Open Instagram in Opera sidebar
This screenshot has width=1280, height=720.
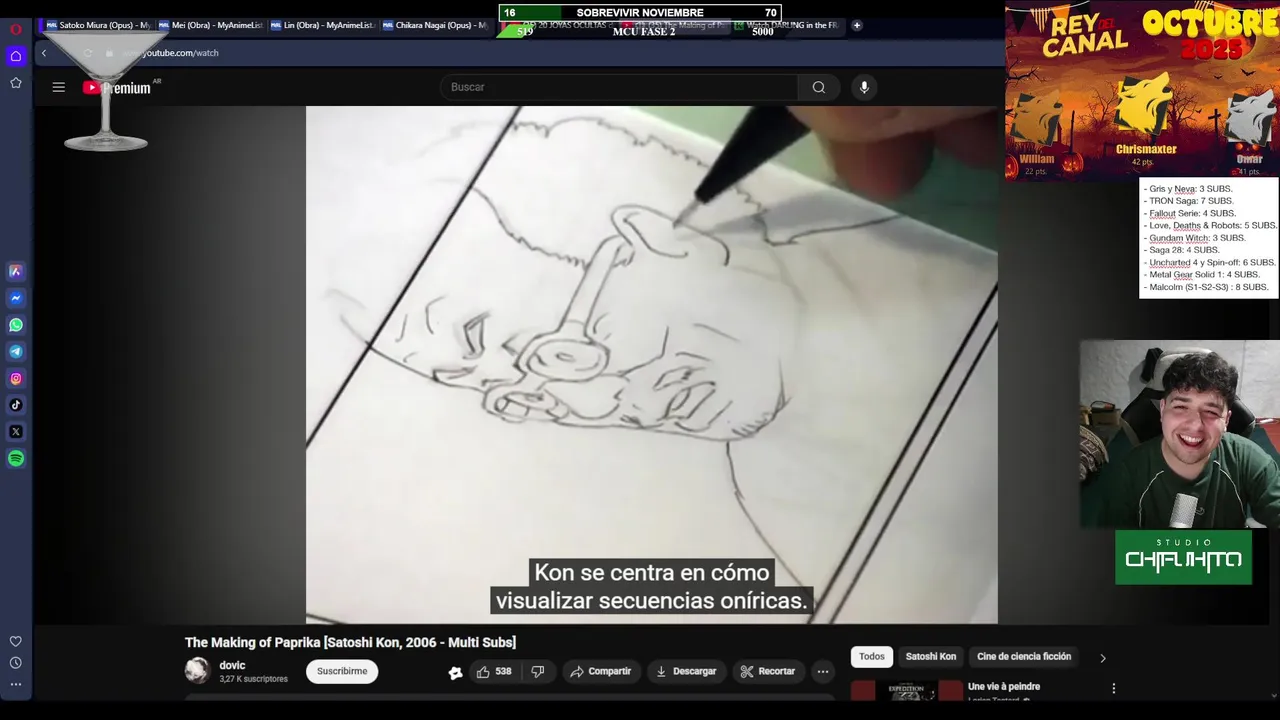[16, 379]
